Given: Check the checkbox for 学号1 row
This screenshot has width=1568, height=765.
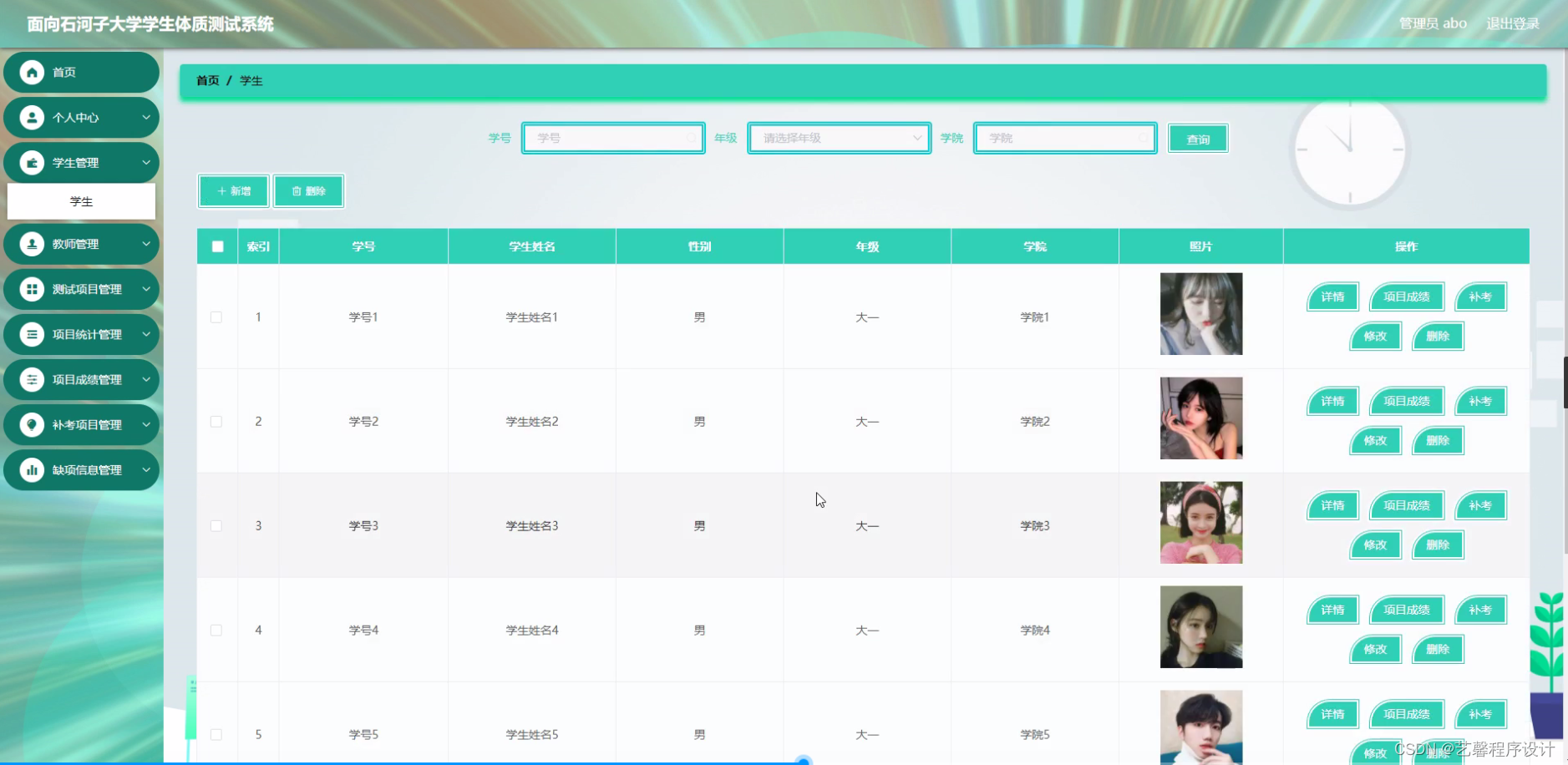Looking at the screenshot, I should click(216, 317).
